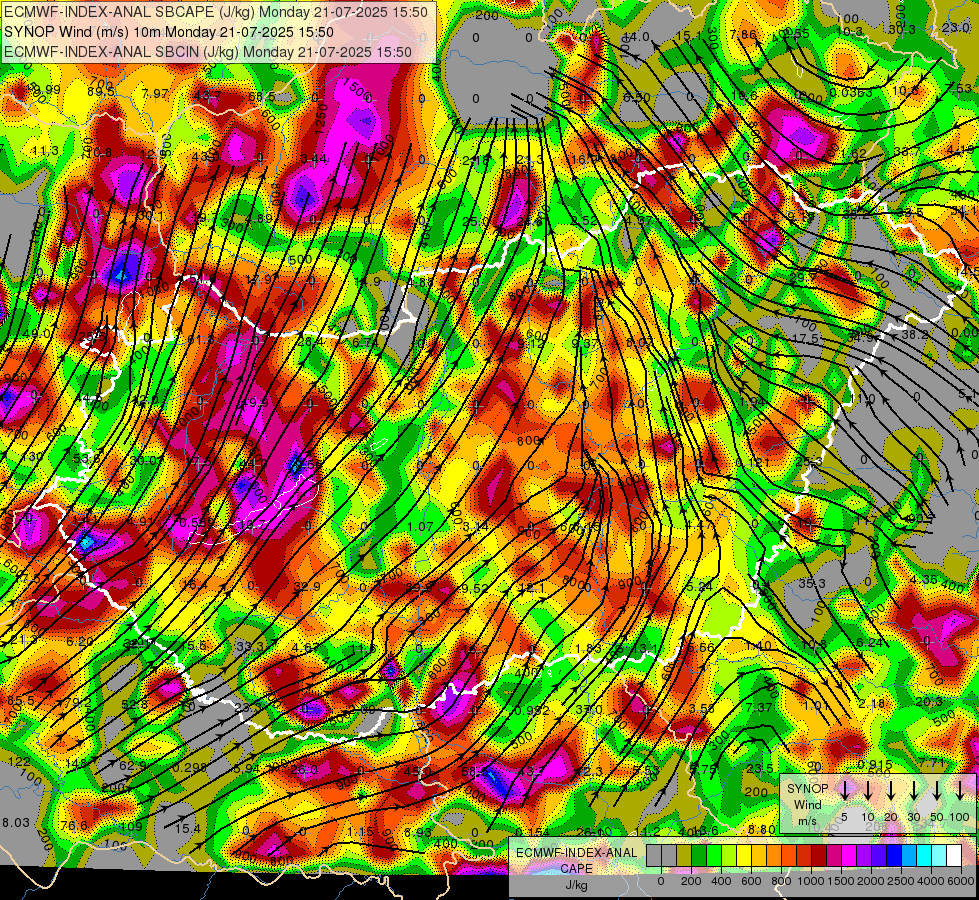979x900 pixels.
Task: Click the 50 m/s wind arrow in legend
Action: 937,790
